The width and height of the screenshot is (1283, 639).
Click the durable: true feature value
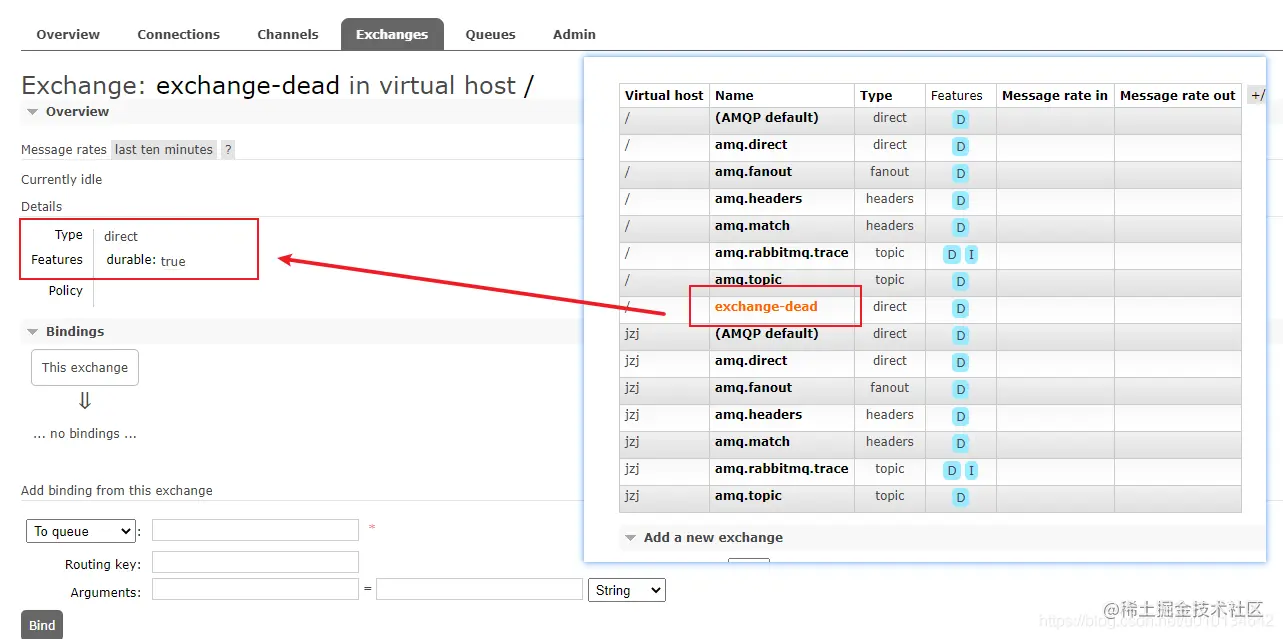point(146,260)
